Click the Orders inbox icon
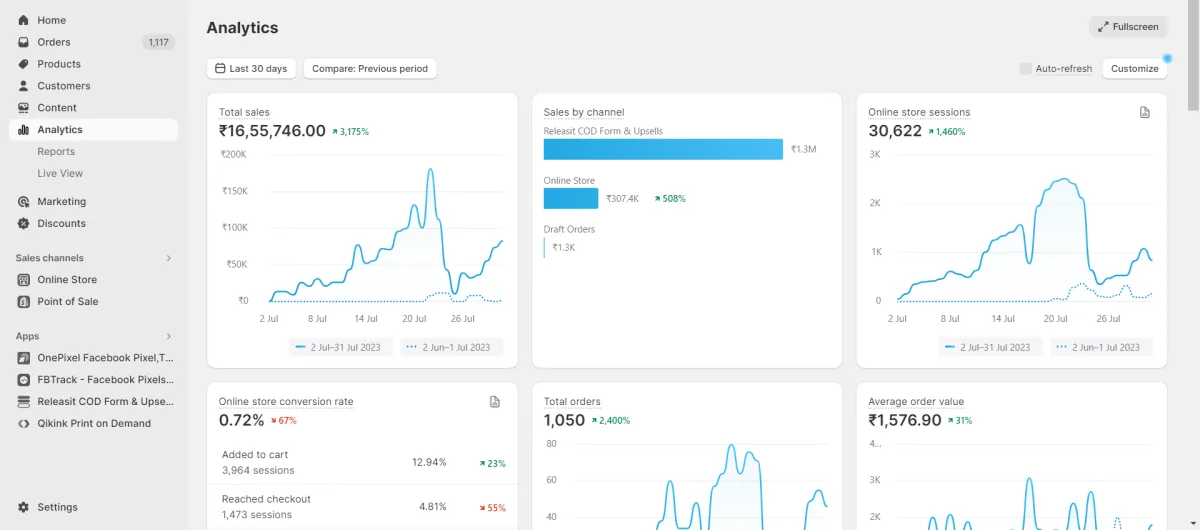This screenshot has height=530, width=1200. click(23, 42)
